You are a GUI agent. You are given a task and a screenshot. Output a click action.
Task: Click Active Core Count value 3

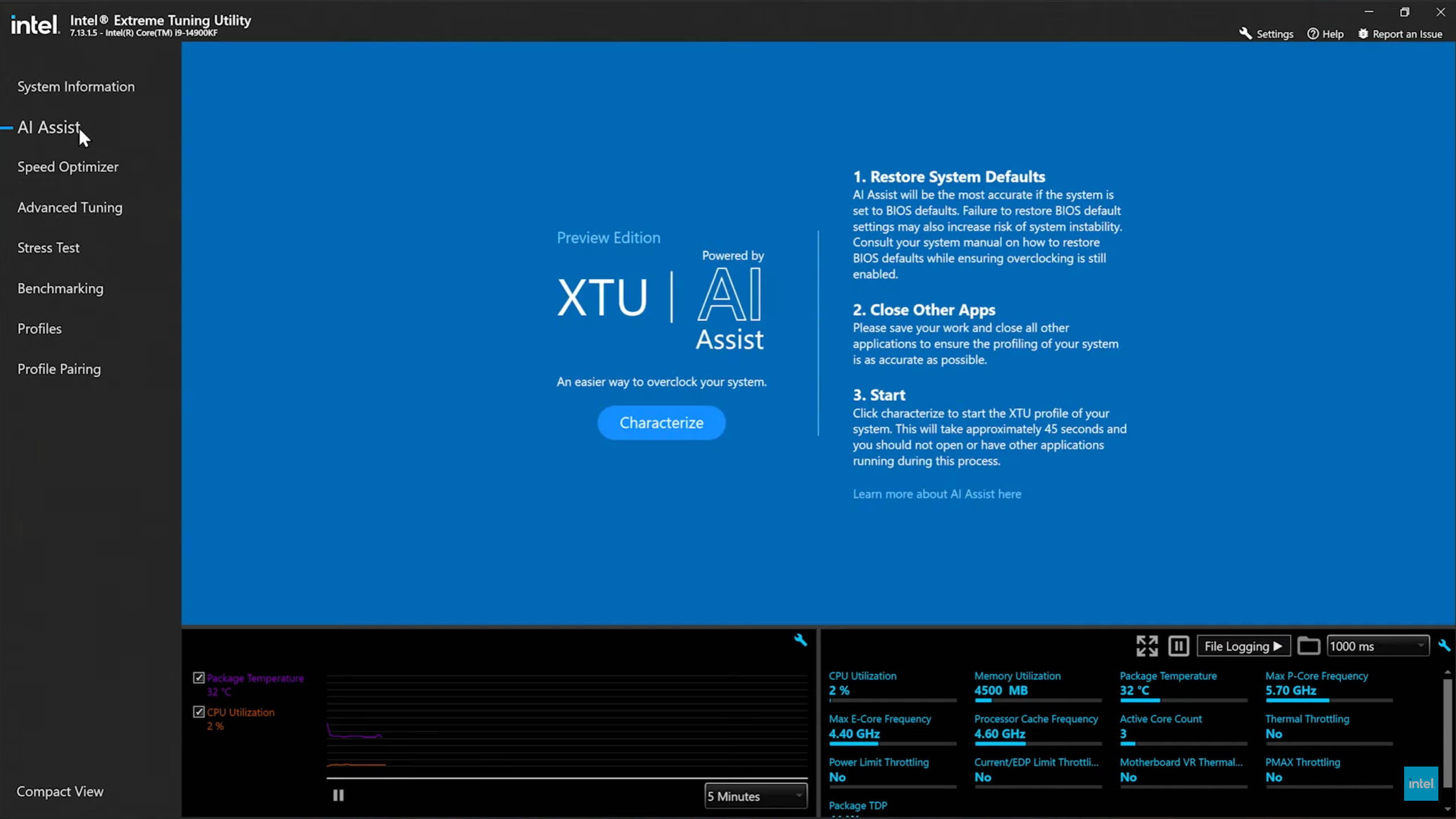coord(1123,734)
